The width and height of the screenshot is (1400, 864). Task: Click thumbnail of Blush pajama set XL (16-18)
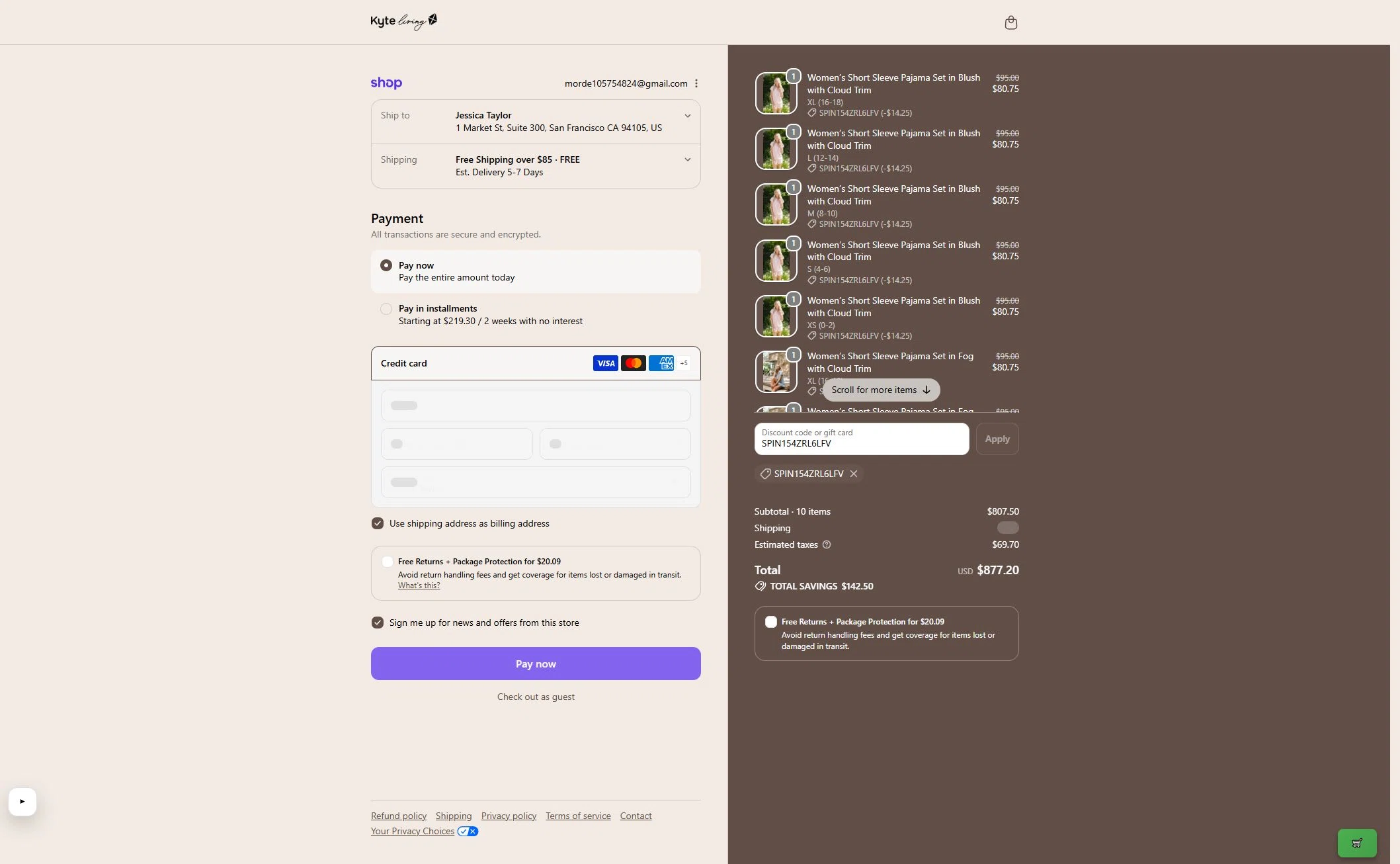click(x=776, y=93)
